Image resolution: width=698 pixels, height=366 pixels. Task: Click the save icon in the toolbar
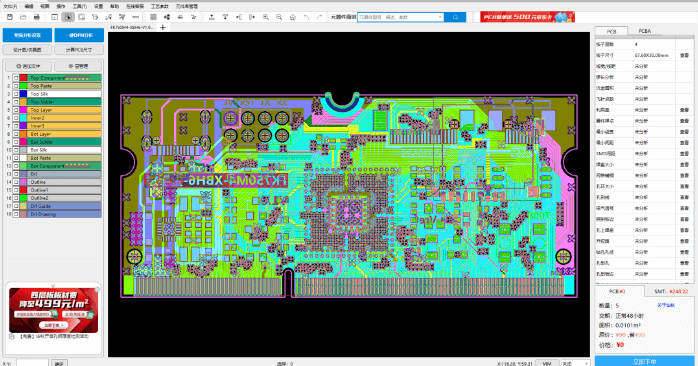[x=10, y=17]
